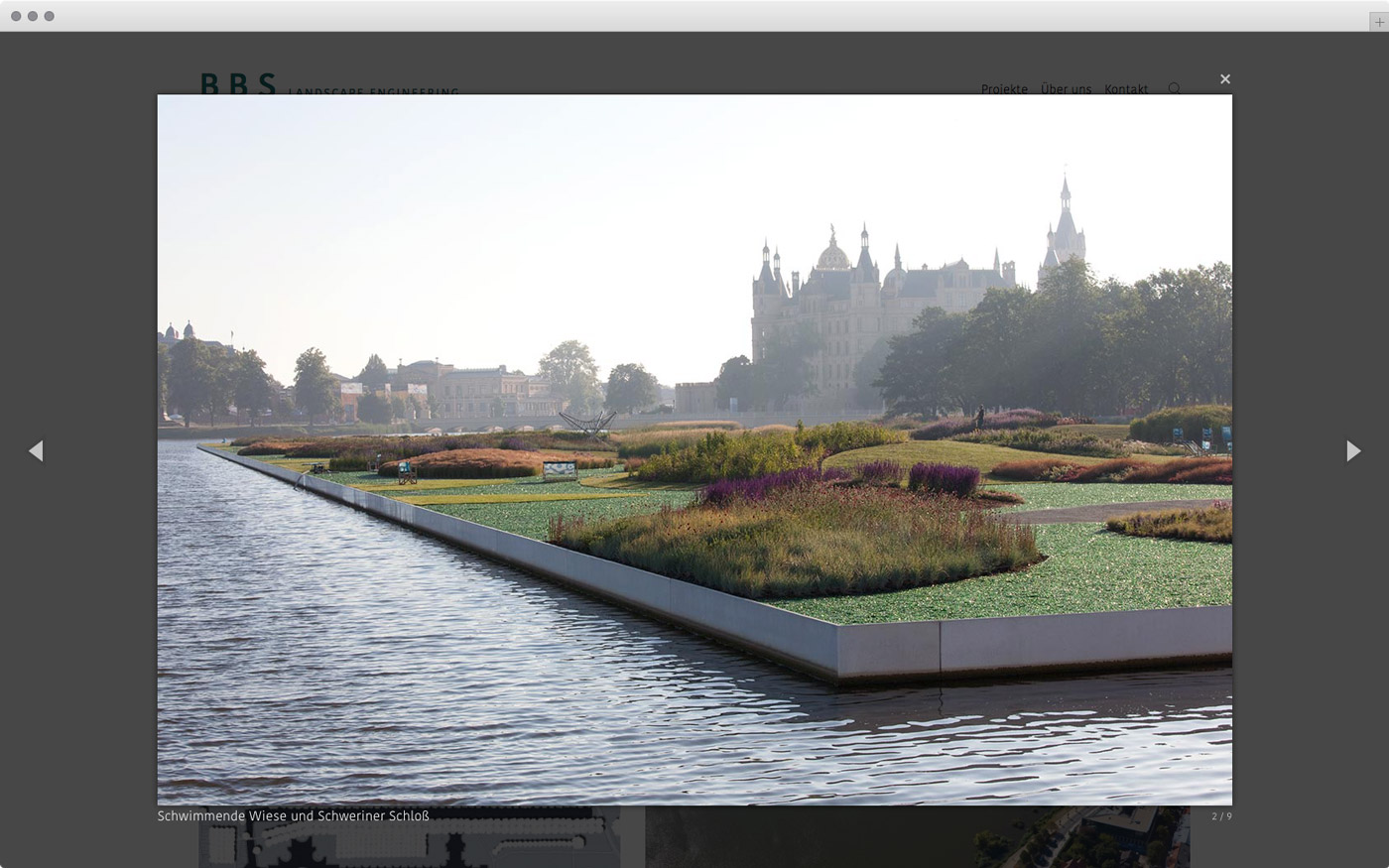Click the Landscape Engineering tagline
This screenshot has width=1389, height=868.
[x=373, y=90]
